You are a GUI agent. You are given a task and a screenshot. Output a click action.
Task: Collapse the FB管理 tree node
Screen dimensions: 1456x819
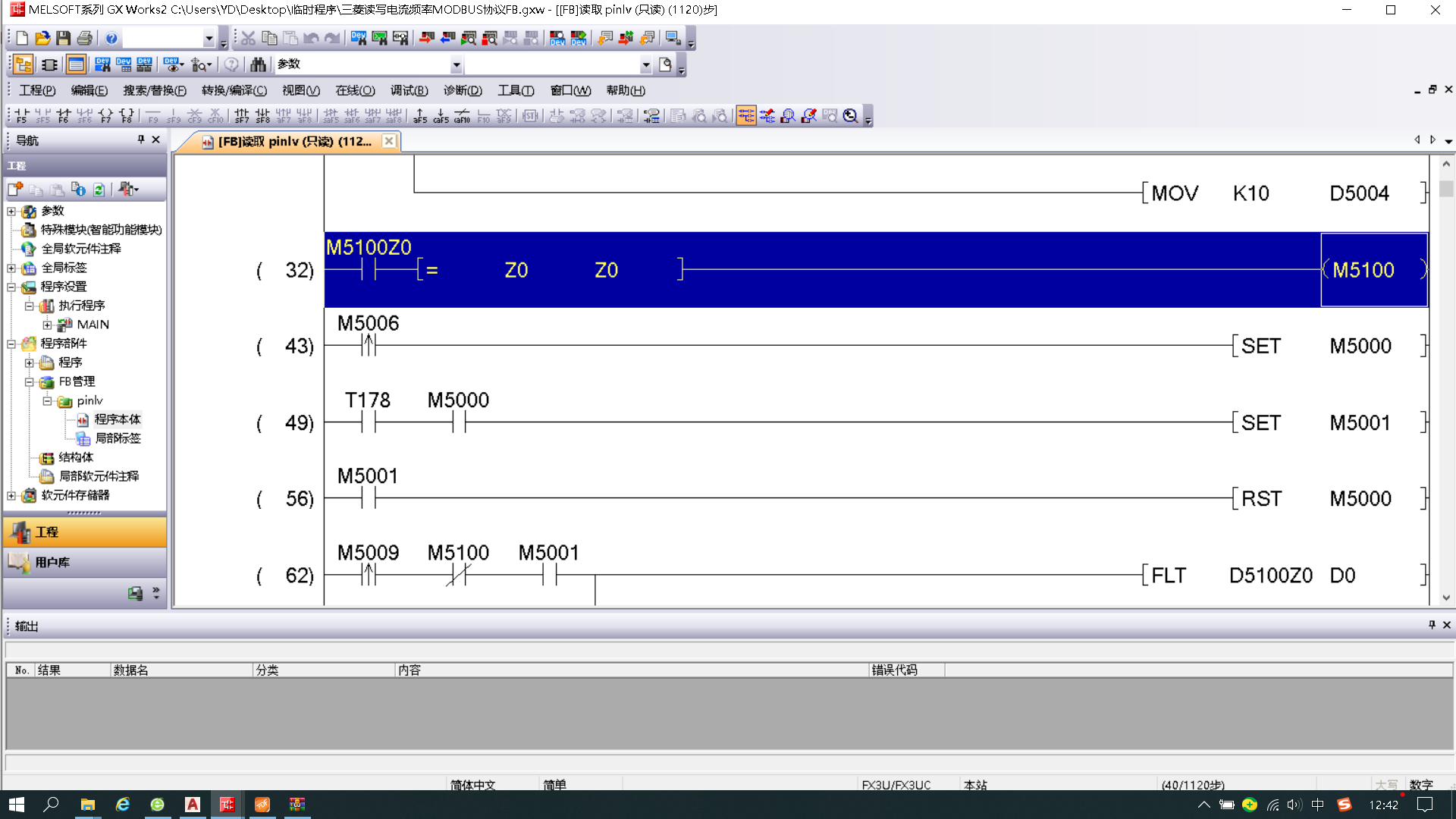pos(30,382)
